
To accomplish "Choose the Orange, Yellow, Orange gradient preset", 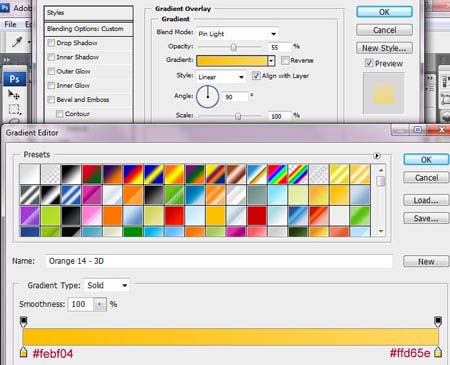I will pos(174,174).
